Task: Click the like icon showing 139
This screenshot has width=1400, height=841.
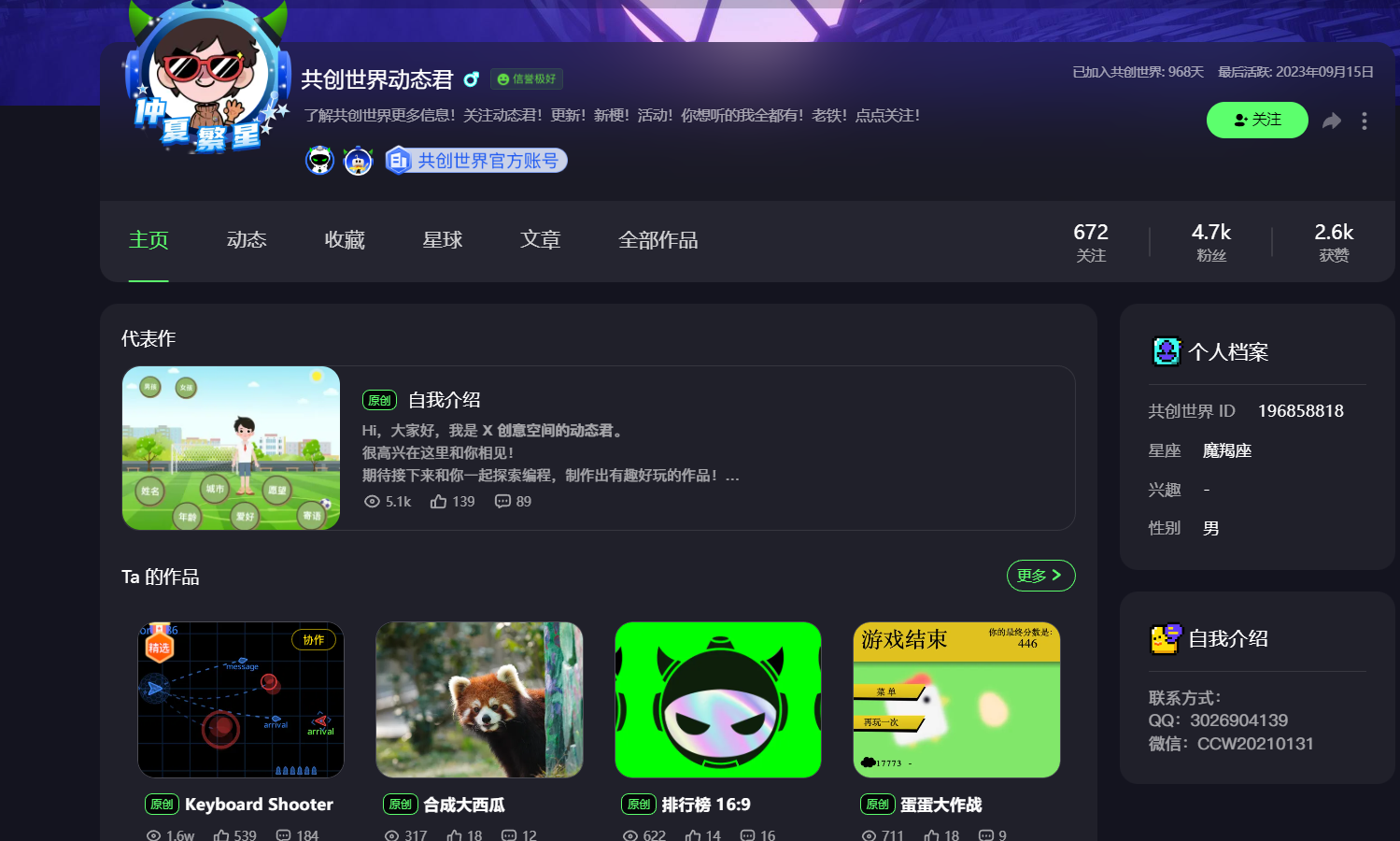Action: (x=438, y=502)
